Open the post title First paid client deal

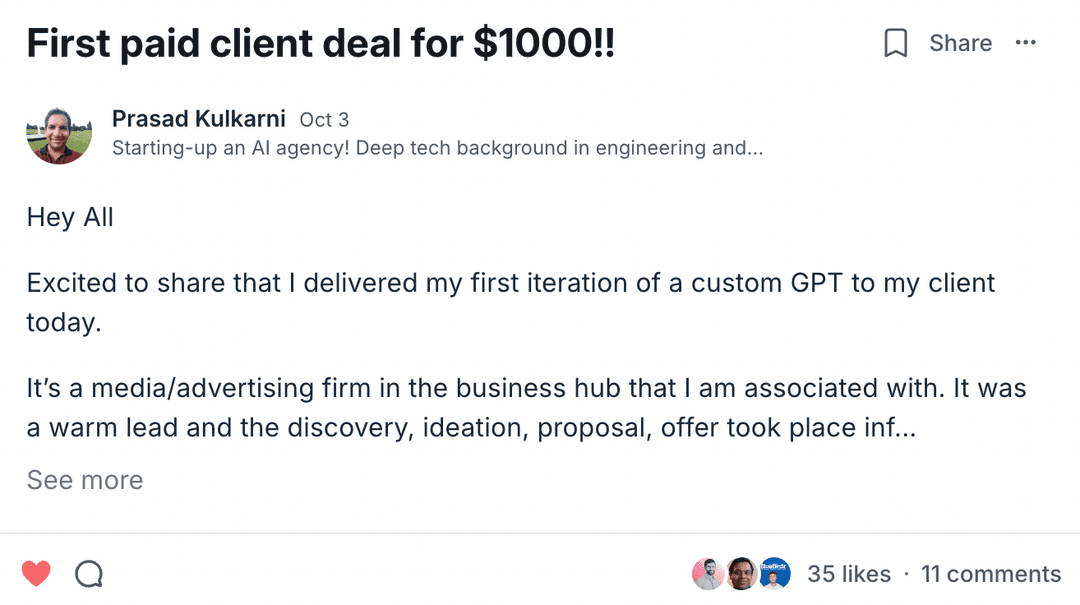(x=320, y=43)
